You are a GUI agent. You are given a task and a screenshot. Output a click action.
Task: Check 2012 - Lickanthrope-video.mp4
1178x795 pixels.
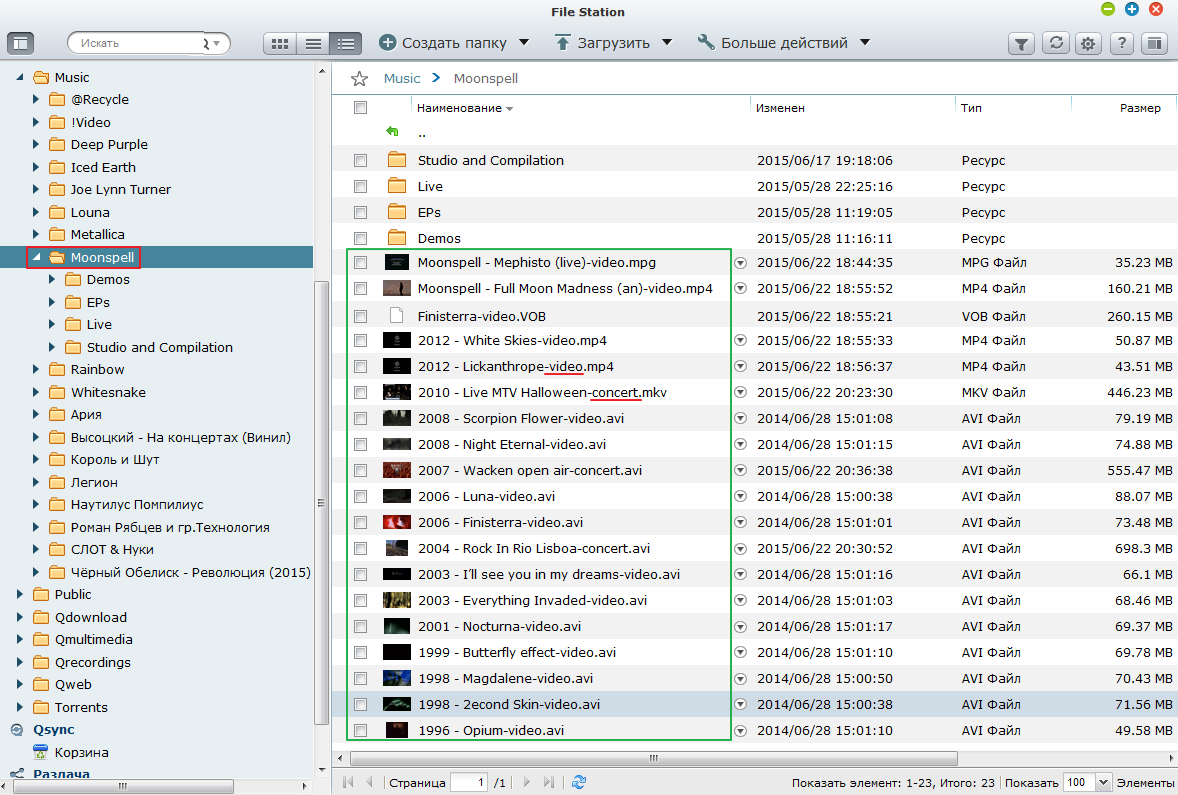361,367
